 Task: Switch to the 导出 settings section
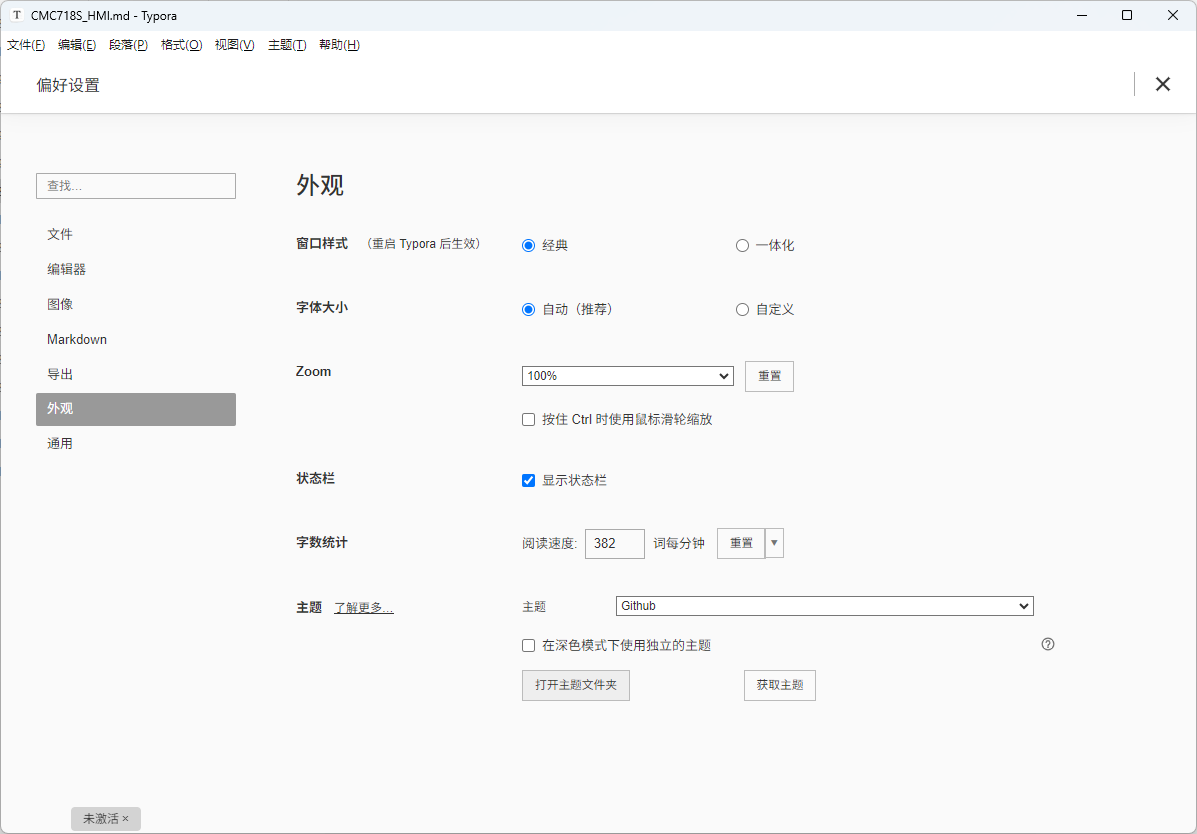(60, 373)
